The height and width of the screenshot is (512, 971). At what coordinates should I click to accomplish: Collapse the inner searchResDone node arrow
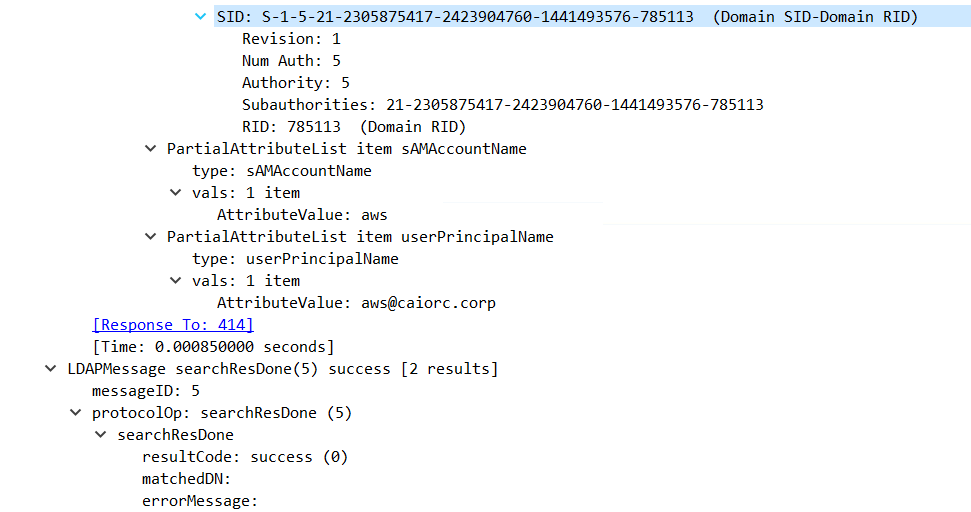[x=101, y=435]
